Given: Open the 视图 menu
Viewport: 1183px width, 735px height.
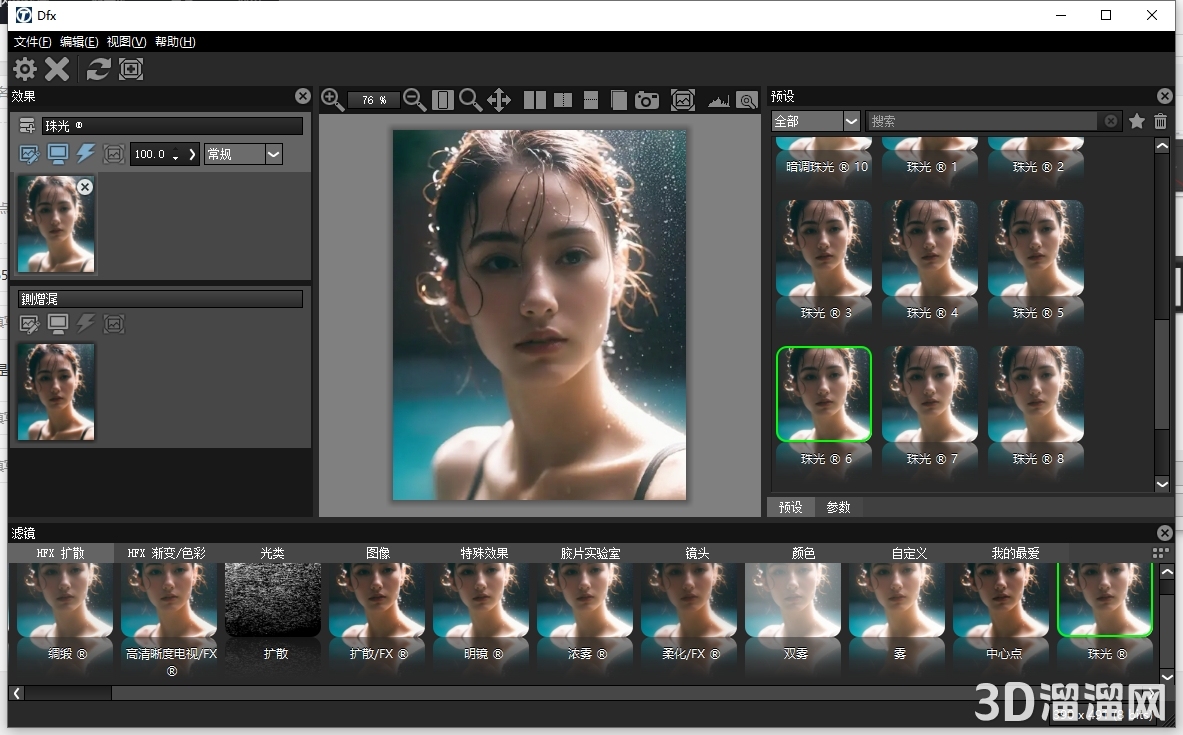Looking at the screenshot, I should (126, 42).
